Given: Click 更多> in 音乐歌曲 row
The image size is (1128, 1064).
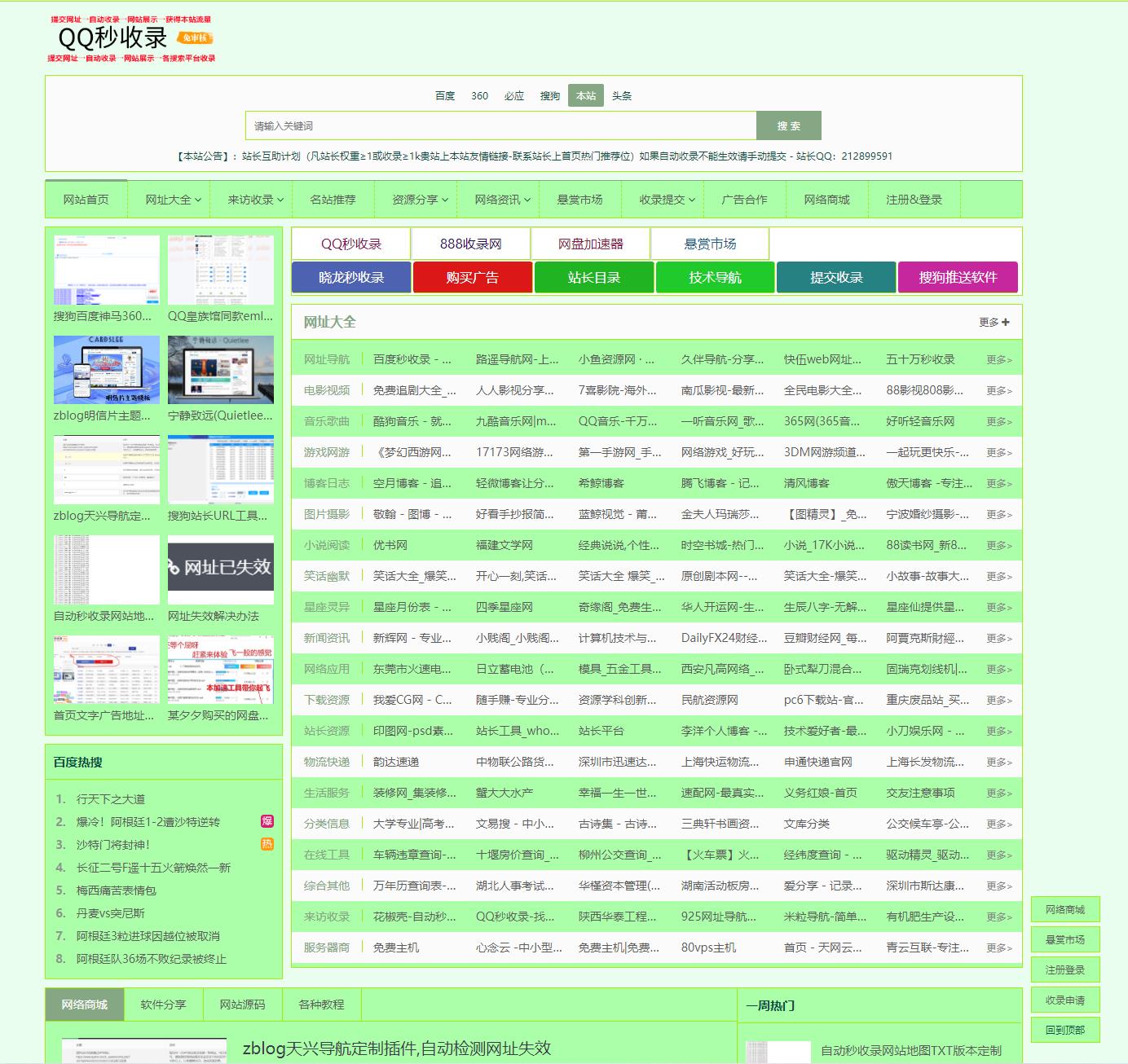Looking at the screenshot, I should (998, 421).
